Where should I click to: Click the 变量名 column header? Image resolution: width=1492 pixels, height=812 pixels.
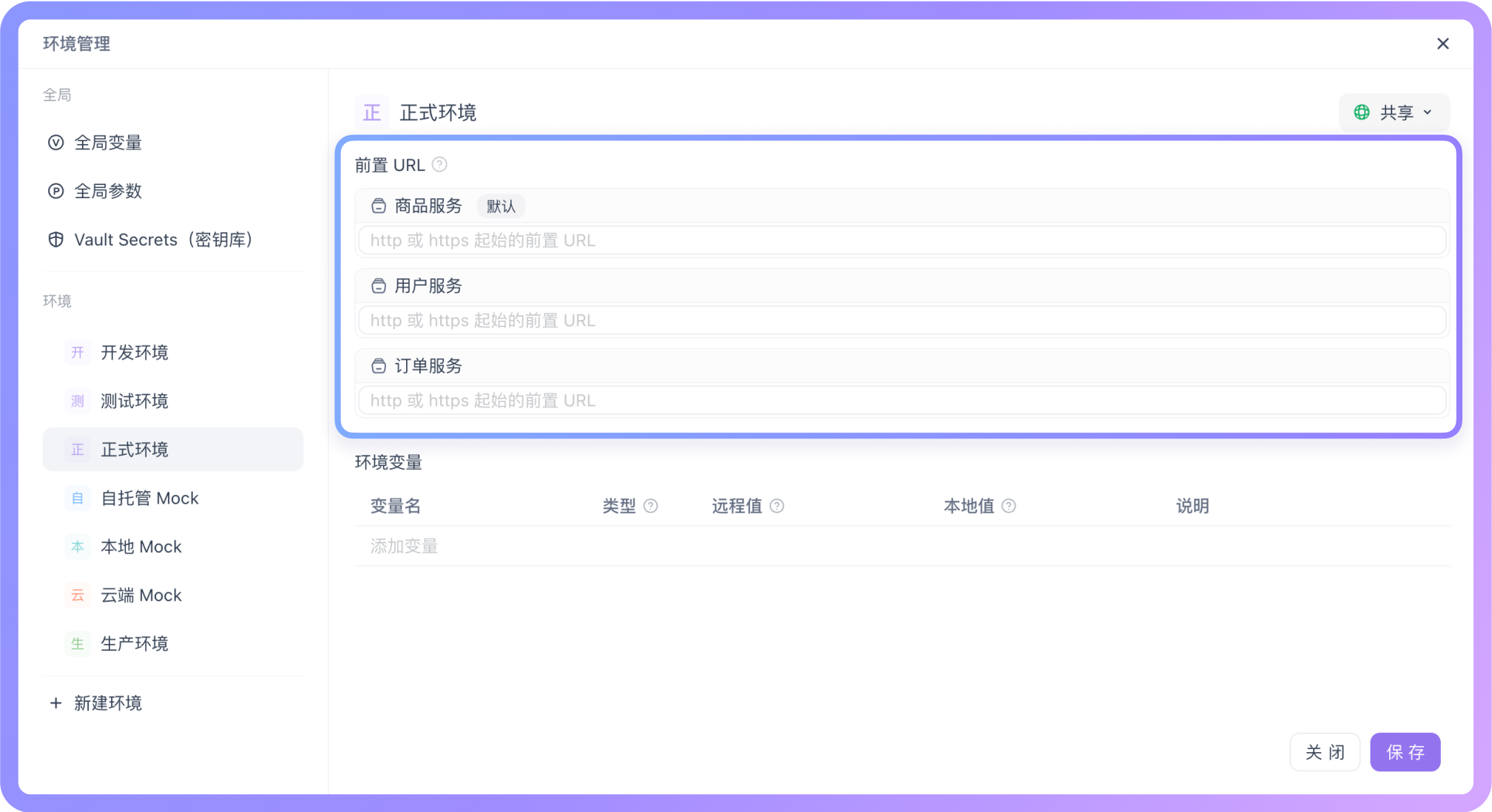coord(396,506)
